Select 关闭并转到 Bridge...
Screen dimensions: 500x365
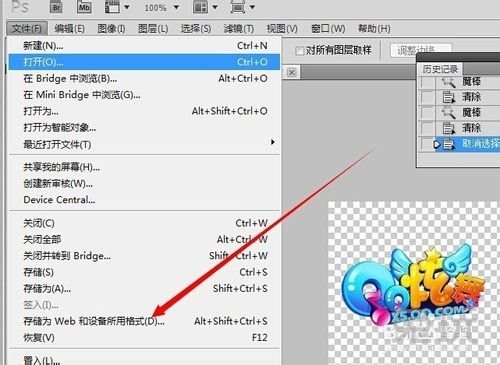[144, 256]
